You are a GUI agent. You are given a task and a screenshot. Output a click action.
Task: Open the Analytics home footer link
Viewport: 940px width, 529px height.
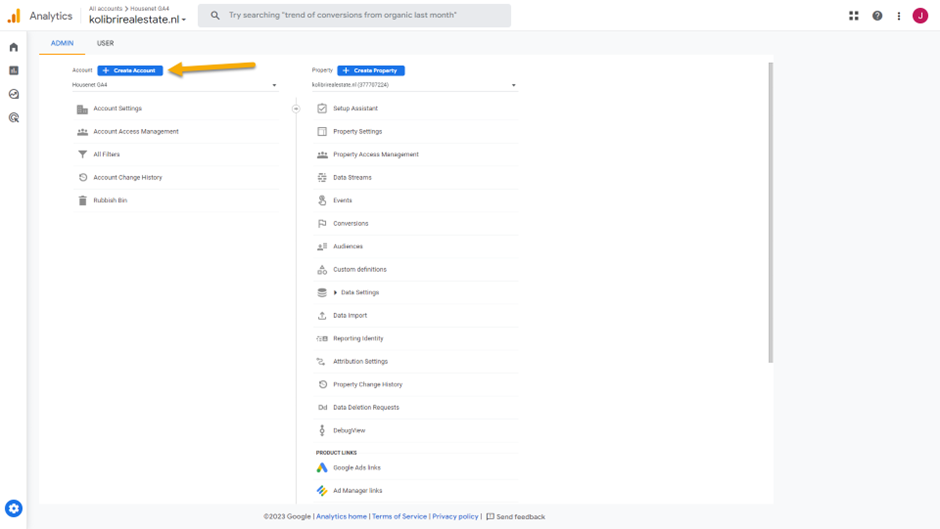(x=342, y=516)
